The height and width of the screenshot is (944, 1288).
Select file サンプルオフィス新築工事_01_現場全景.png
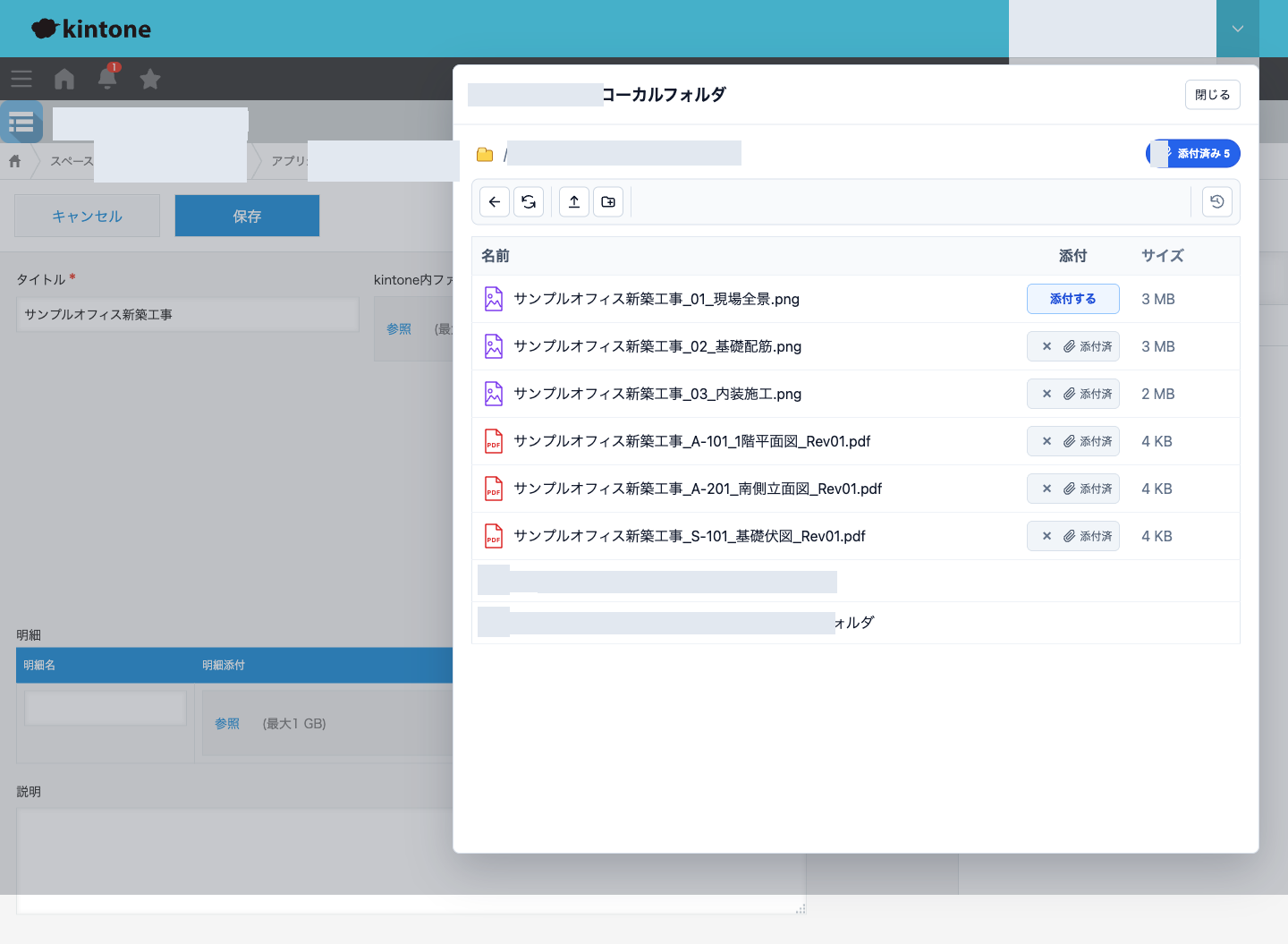[x=657, y=299]
